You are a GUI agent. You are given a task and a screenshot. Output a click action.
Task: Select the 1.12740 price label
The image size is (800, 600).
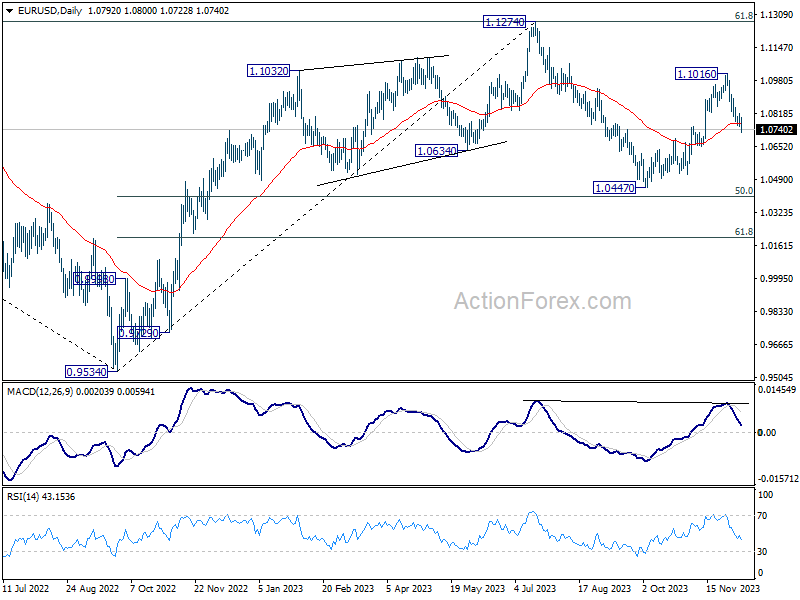point(504,22)
